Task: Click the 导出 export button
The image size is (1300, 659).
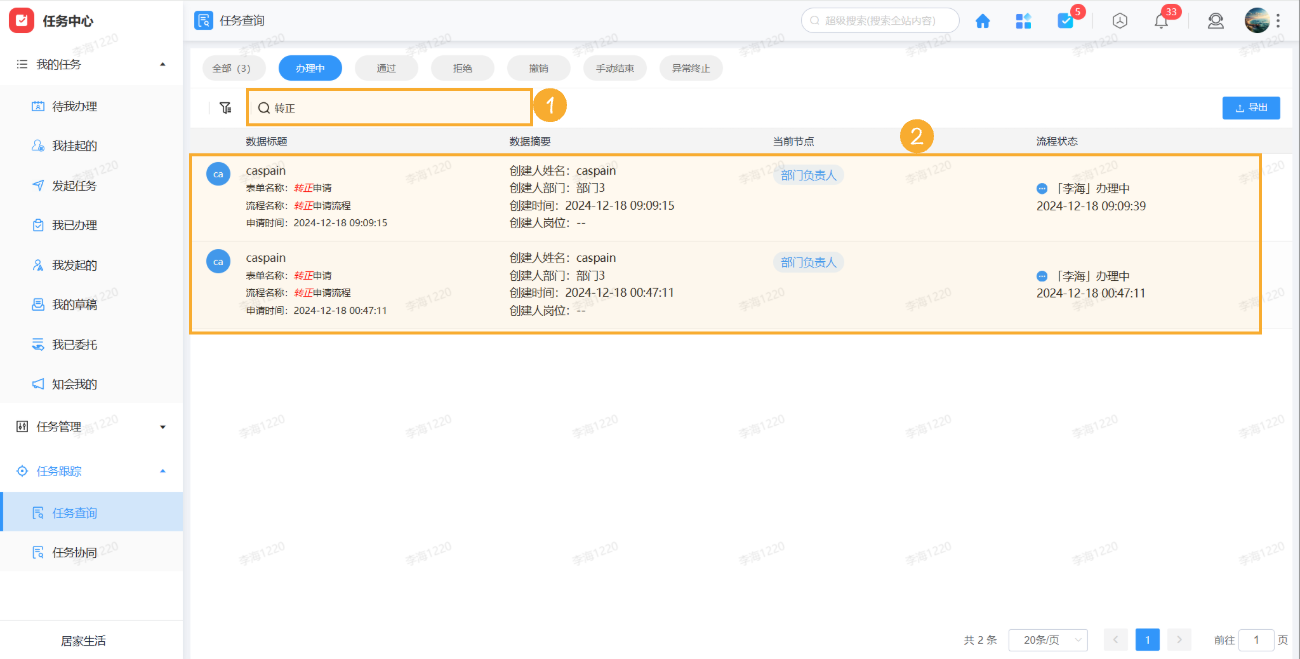Action: point(1251,107)
